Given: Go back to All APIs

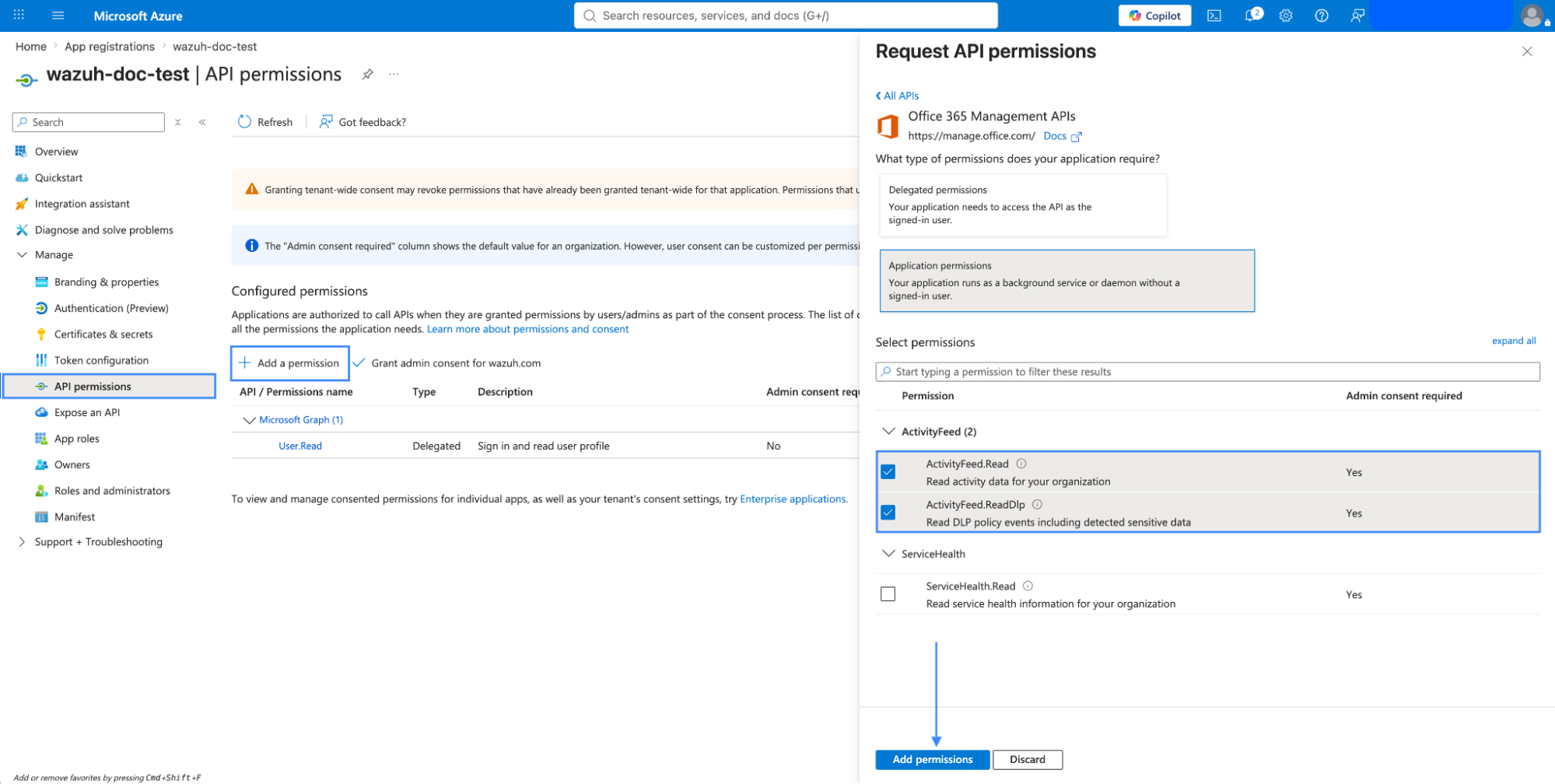Looking at the screenshot, I should [x=897, y=96].
